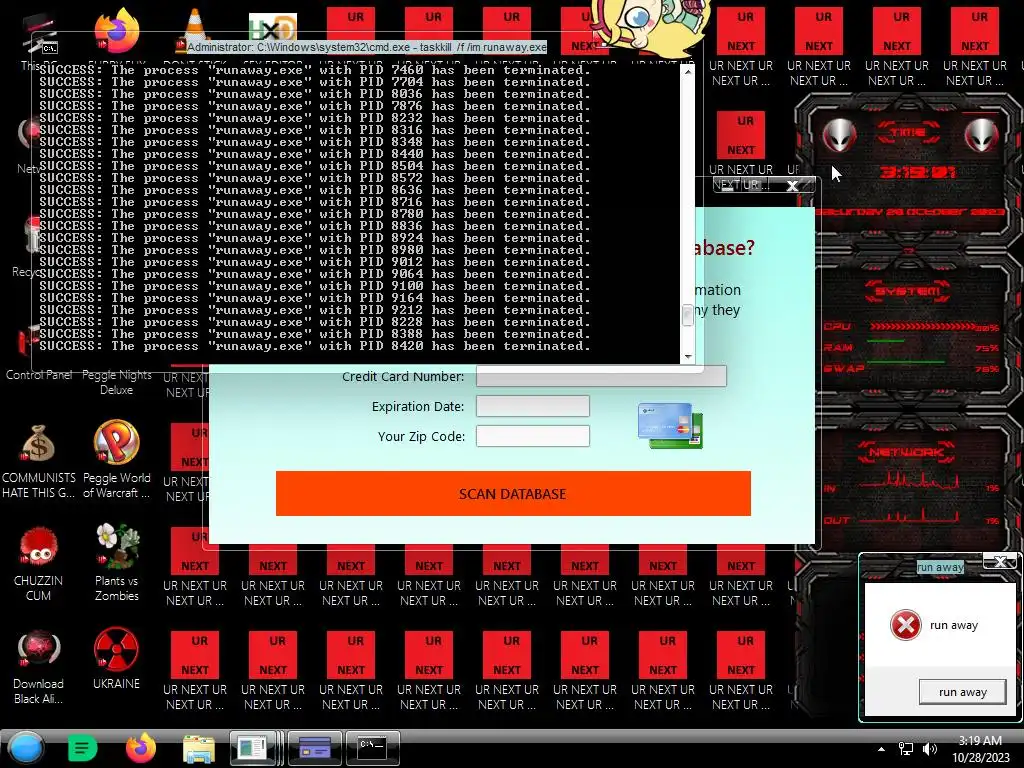This screenshot has height=768, width=1024.
Task: Click the orange SCAN DATABASE button
Action: [x=513, y=494]
